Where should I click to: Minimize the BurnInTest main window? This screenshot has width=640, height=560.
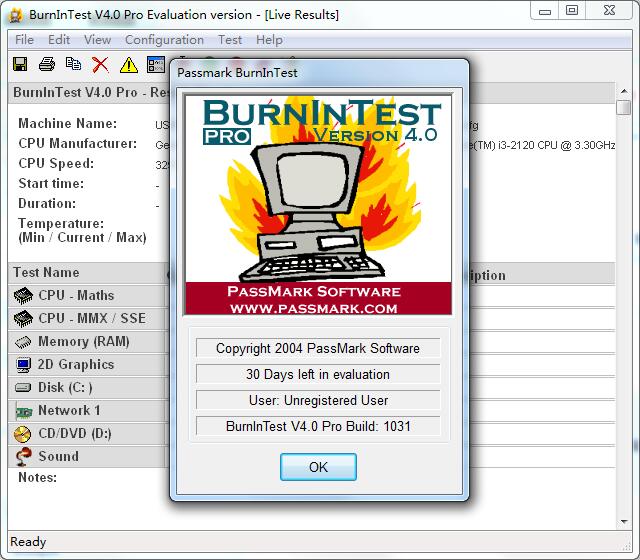[545, 11]
